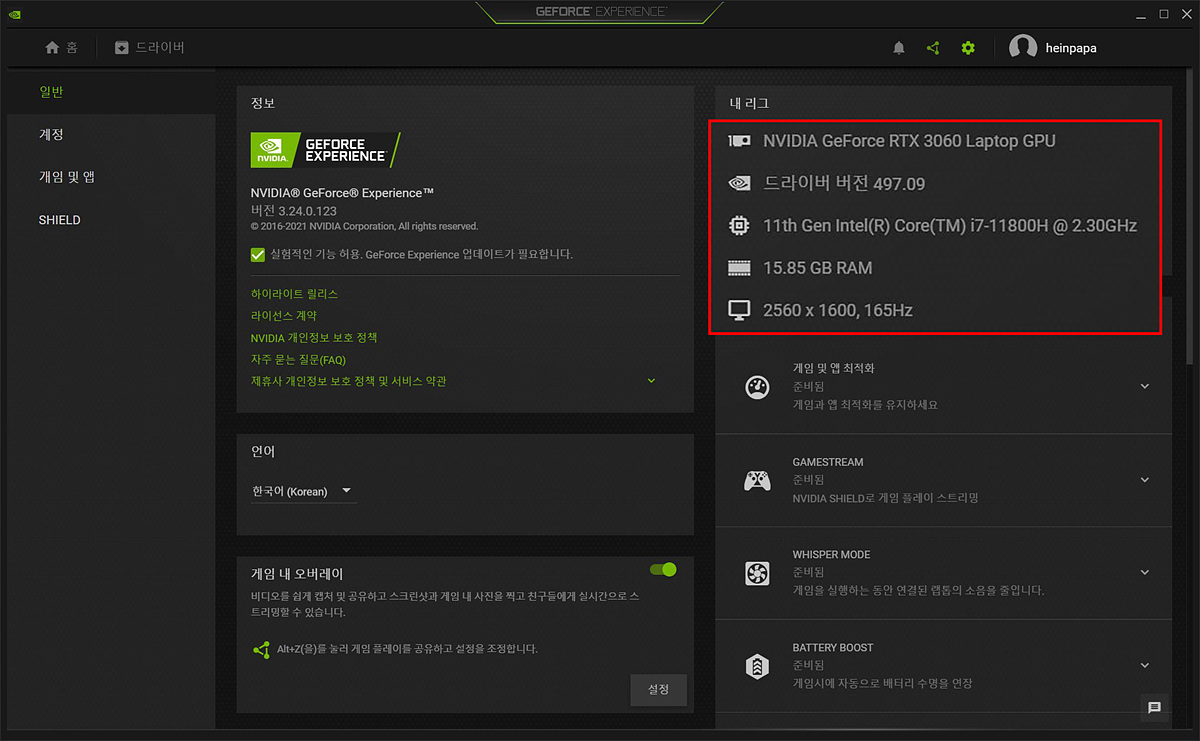Click the WHISPER MODE fan icon
The image size is (1200, 741).
coord(757,573)
